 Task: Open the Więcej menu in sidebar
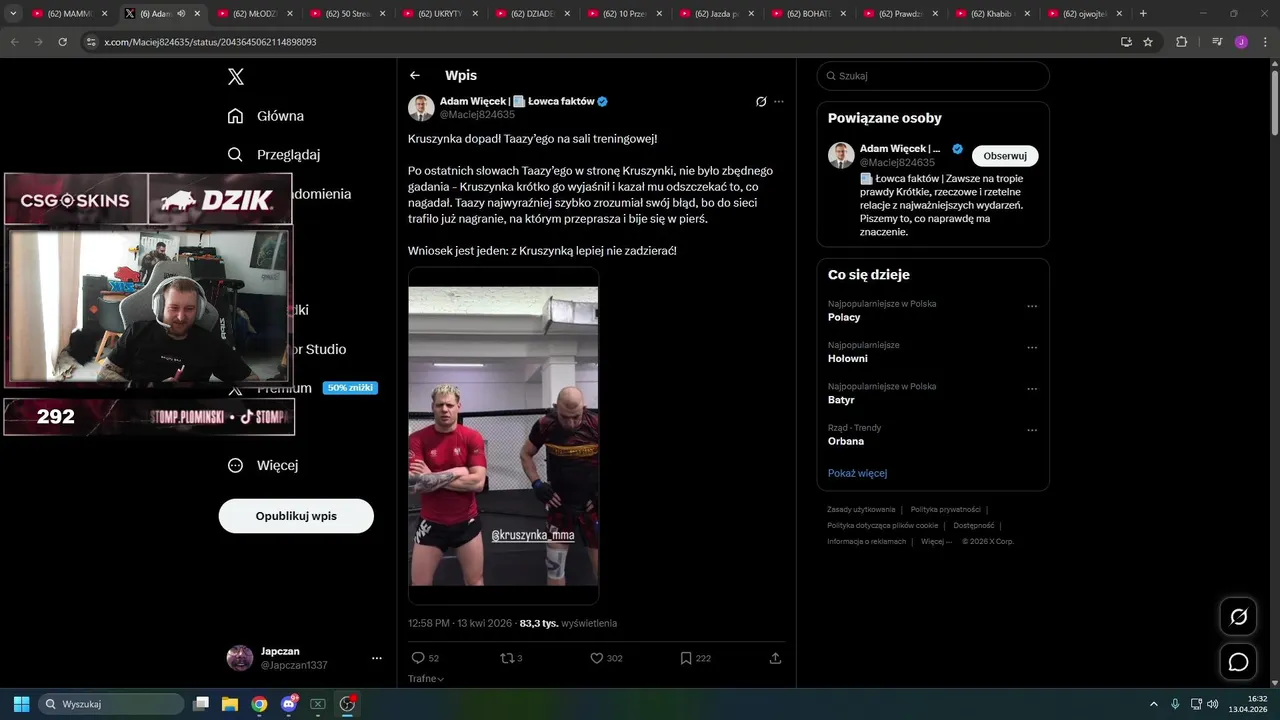(263, 465)
